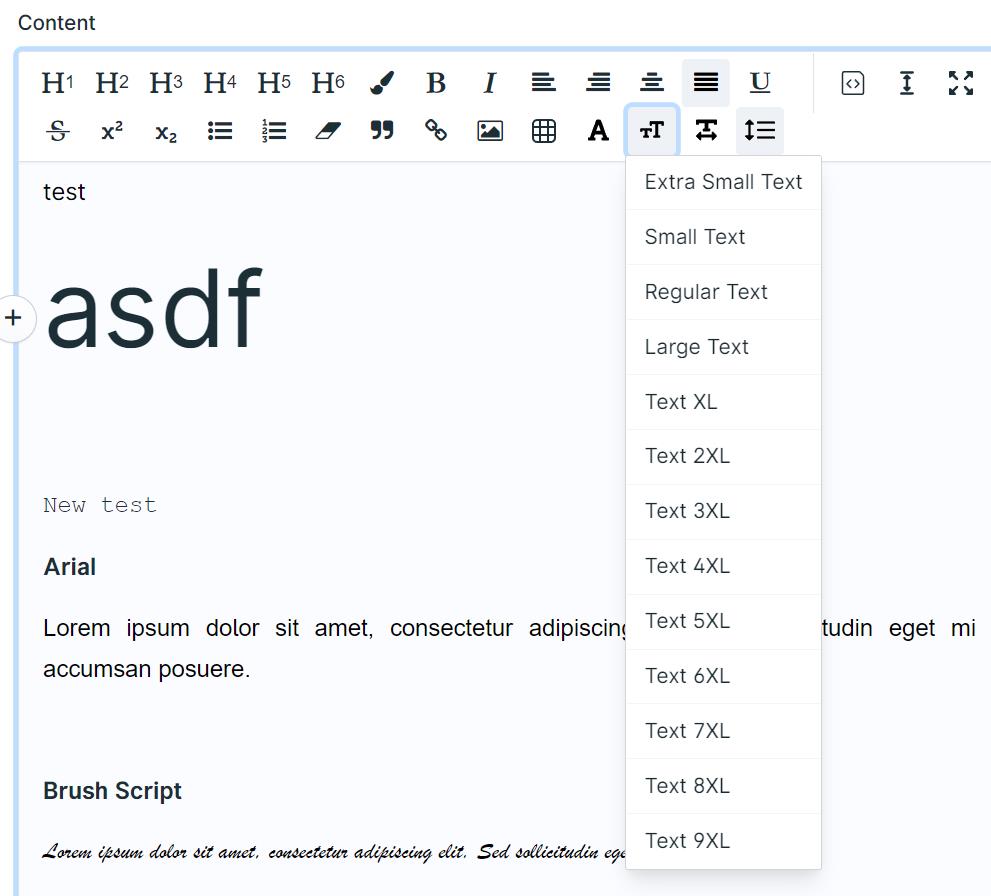Screen dimensions: 991x896
Task: Toggle strikethrough formatting
Action: click(x=58, y=131)
